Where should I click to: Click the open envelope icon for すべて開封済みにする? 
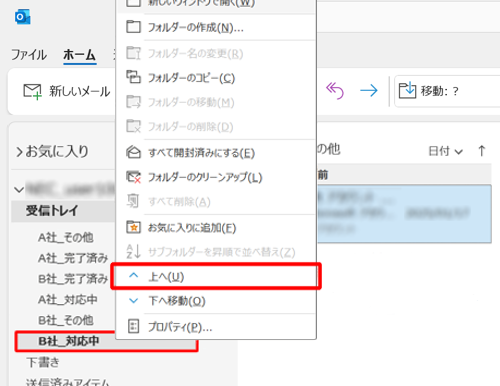click(x=133, y=152)
